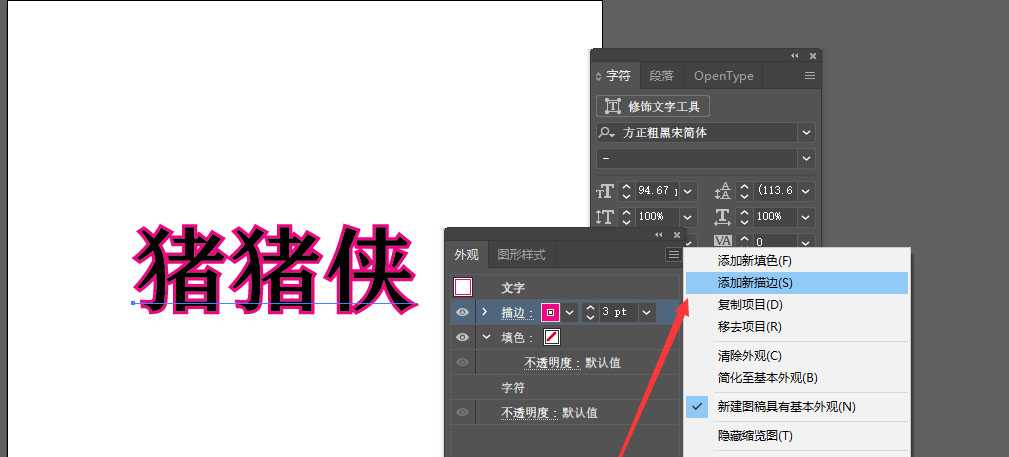Click the vertical scale field 100%
This screenshot has width=1009, height=457.
(657, 217)
